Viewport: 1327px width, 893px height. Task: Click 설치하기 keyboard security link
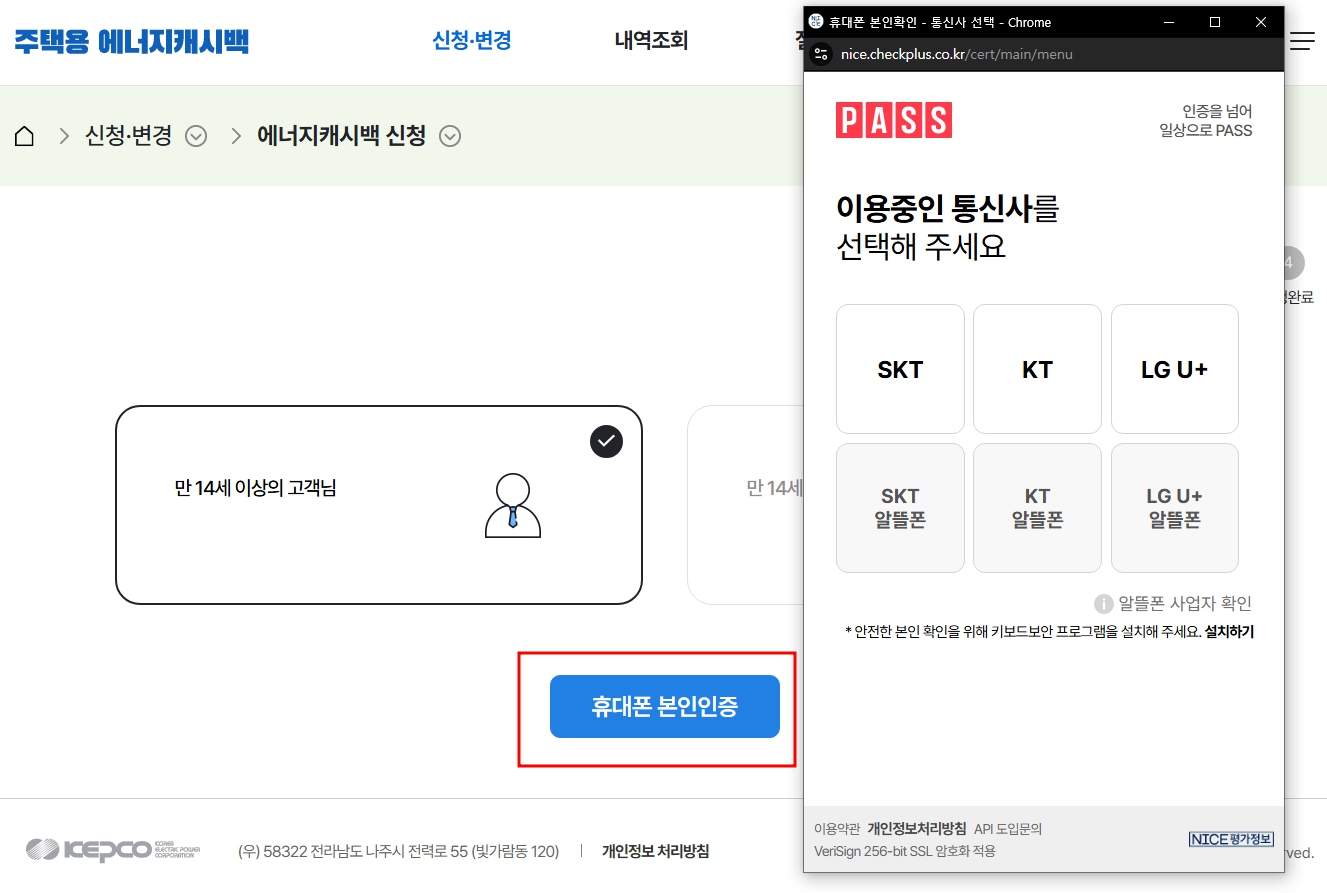click(1229, 632)
